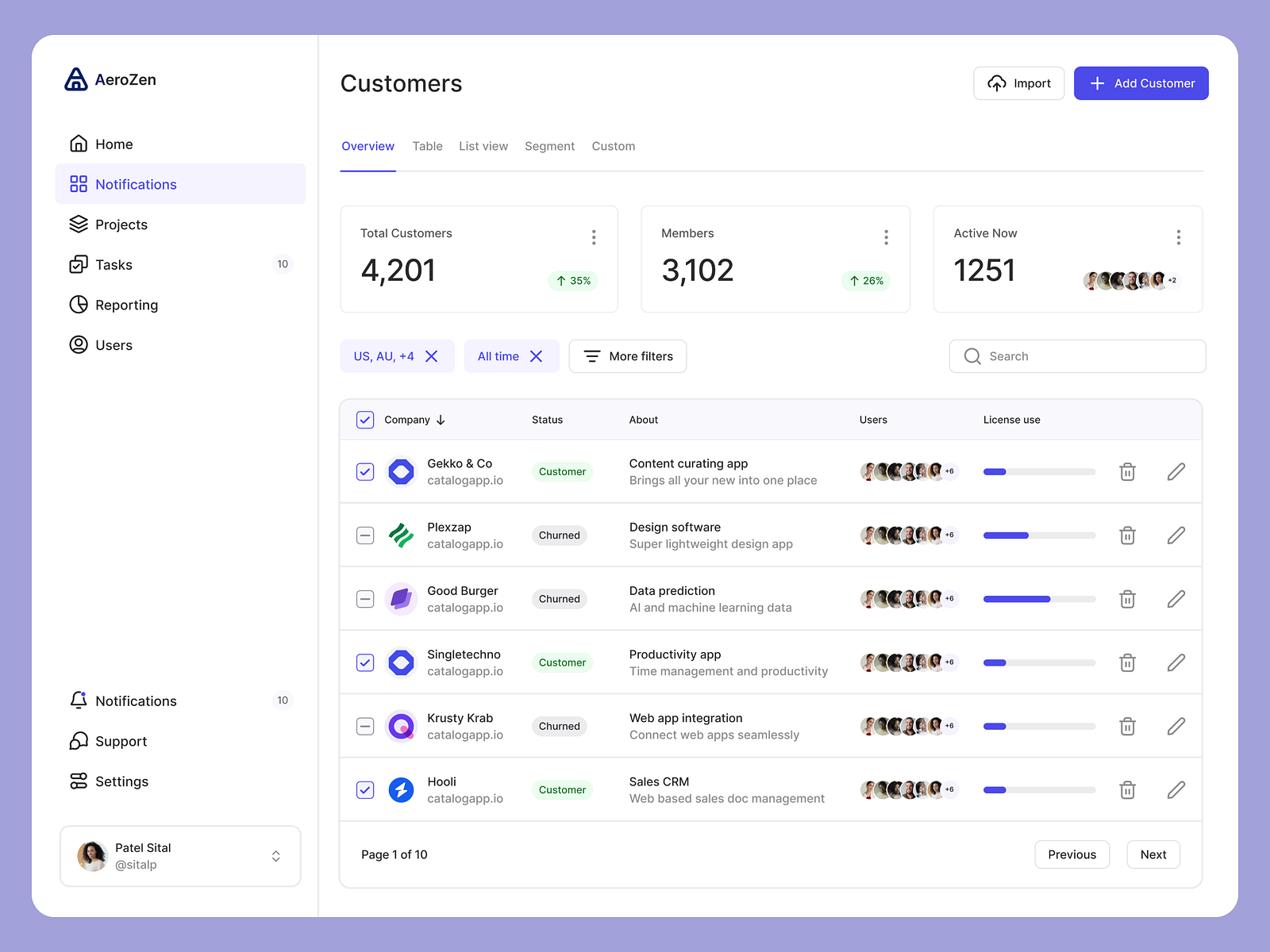Check the Good Burger row checkbox

[365, 599]
